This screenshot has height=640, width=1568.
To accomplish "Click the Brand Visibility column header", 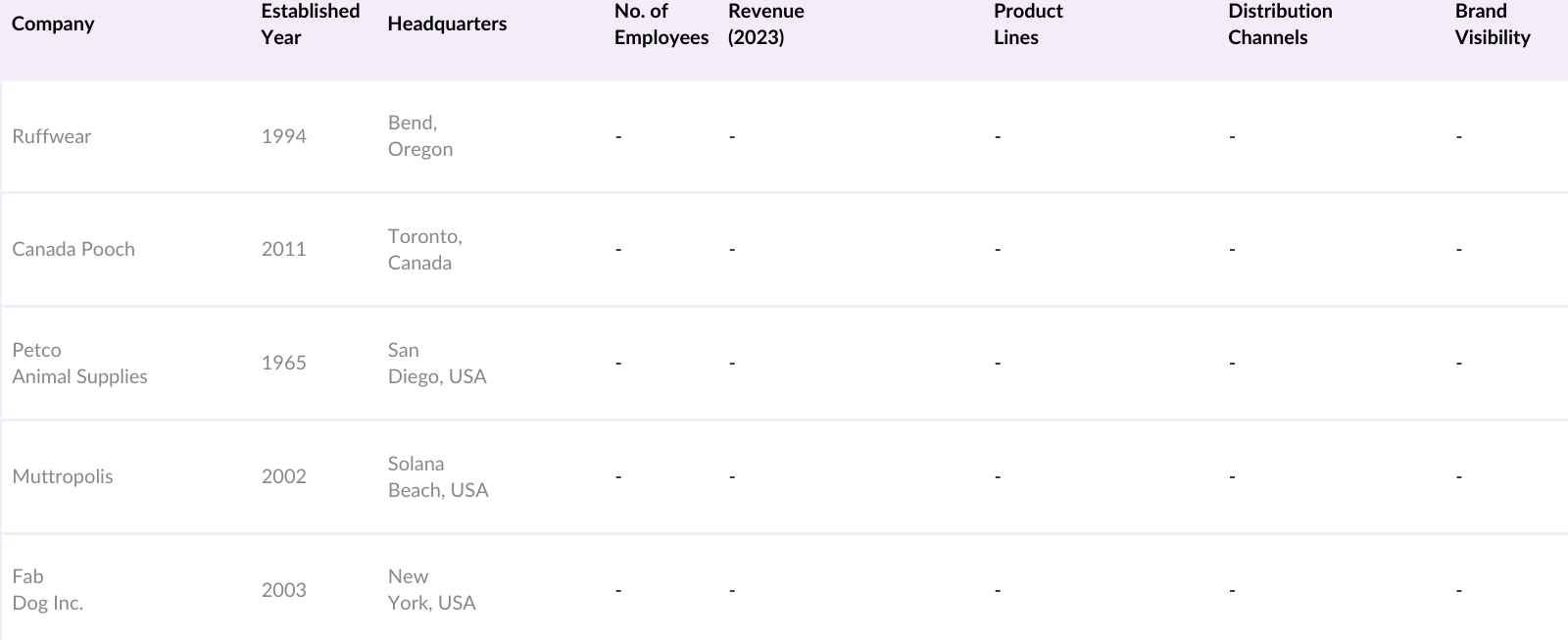I will click(1492, 24).
